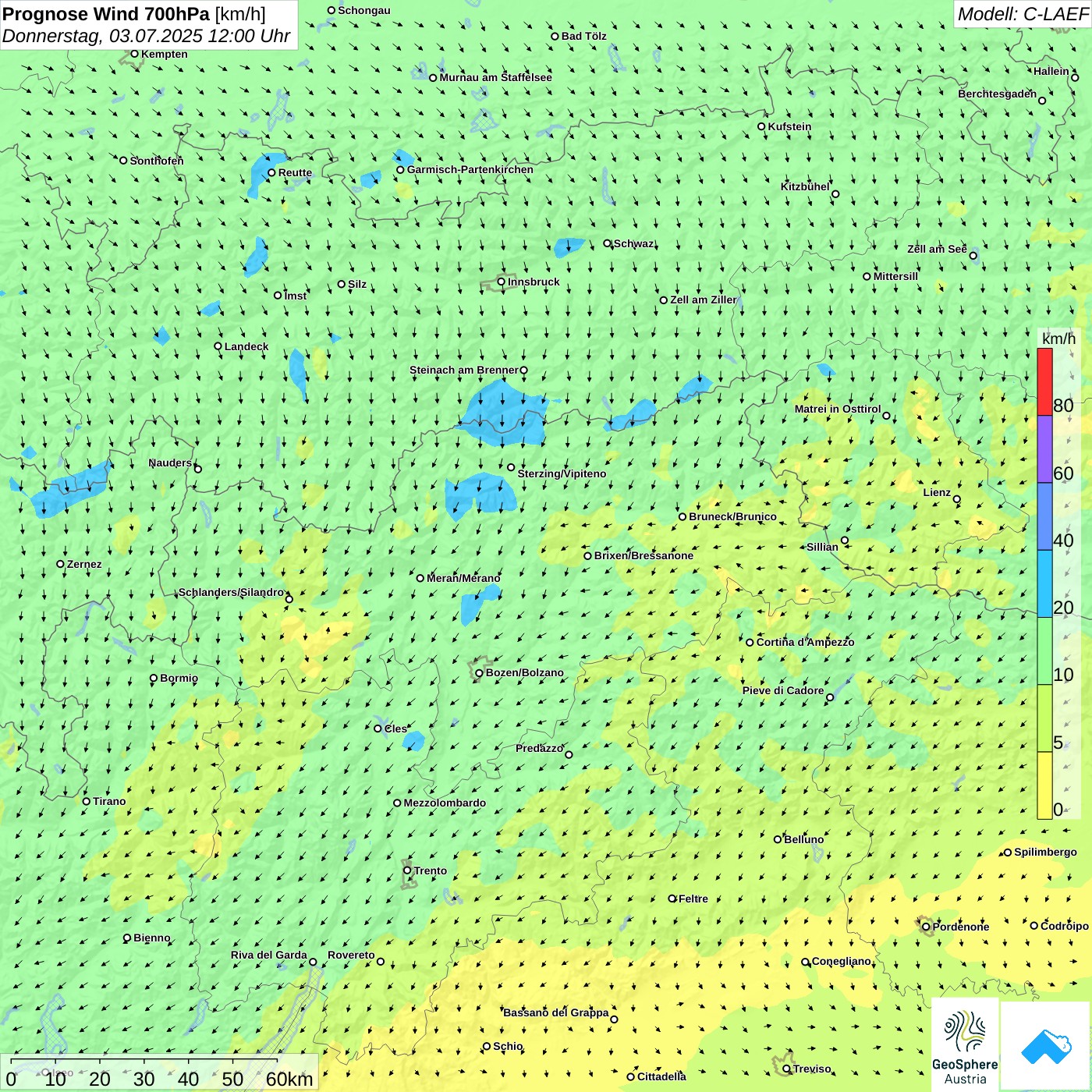Click the 'Nauders' town label
The image size is (1092, 1092).
click(170, 463)
